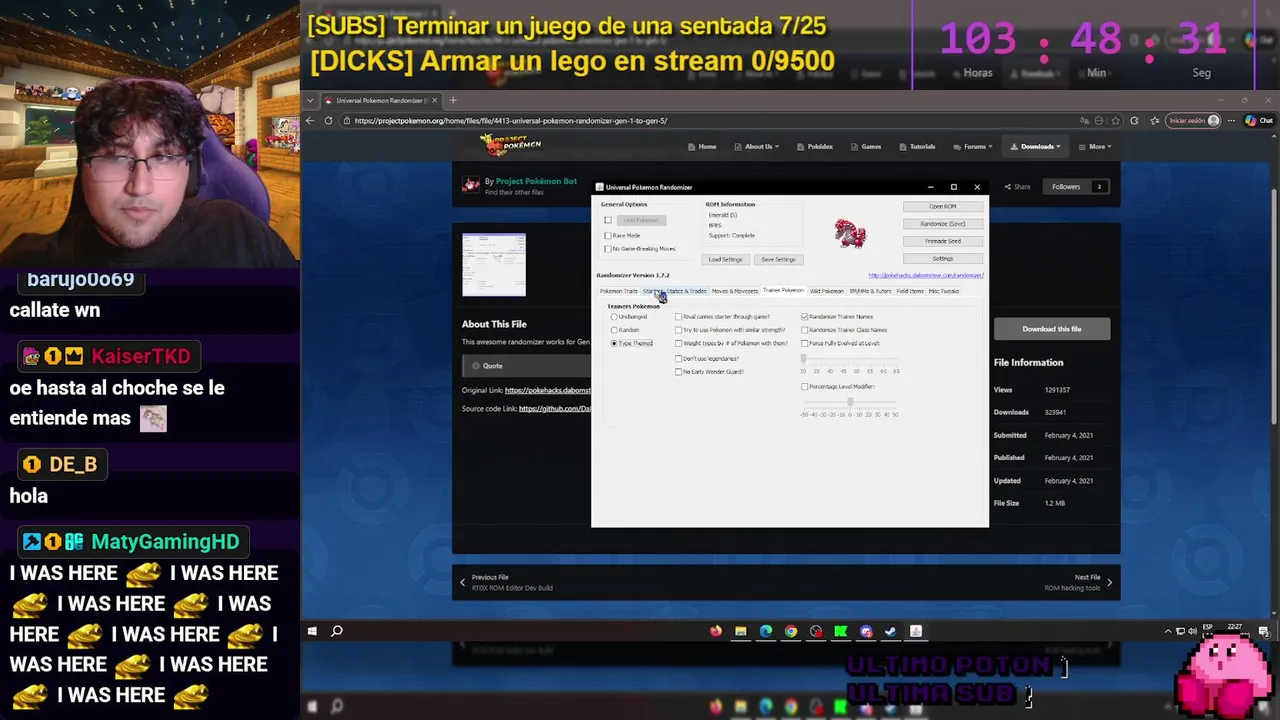Screen dimensions: 1280x720
Task: Enable No Game-Breaking Moves checkbox
Action: 608,249
